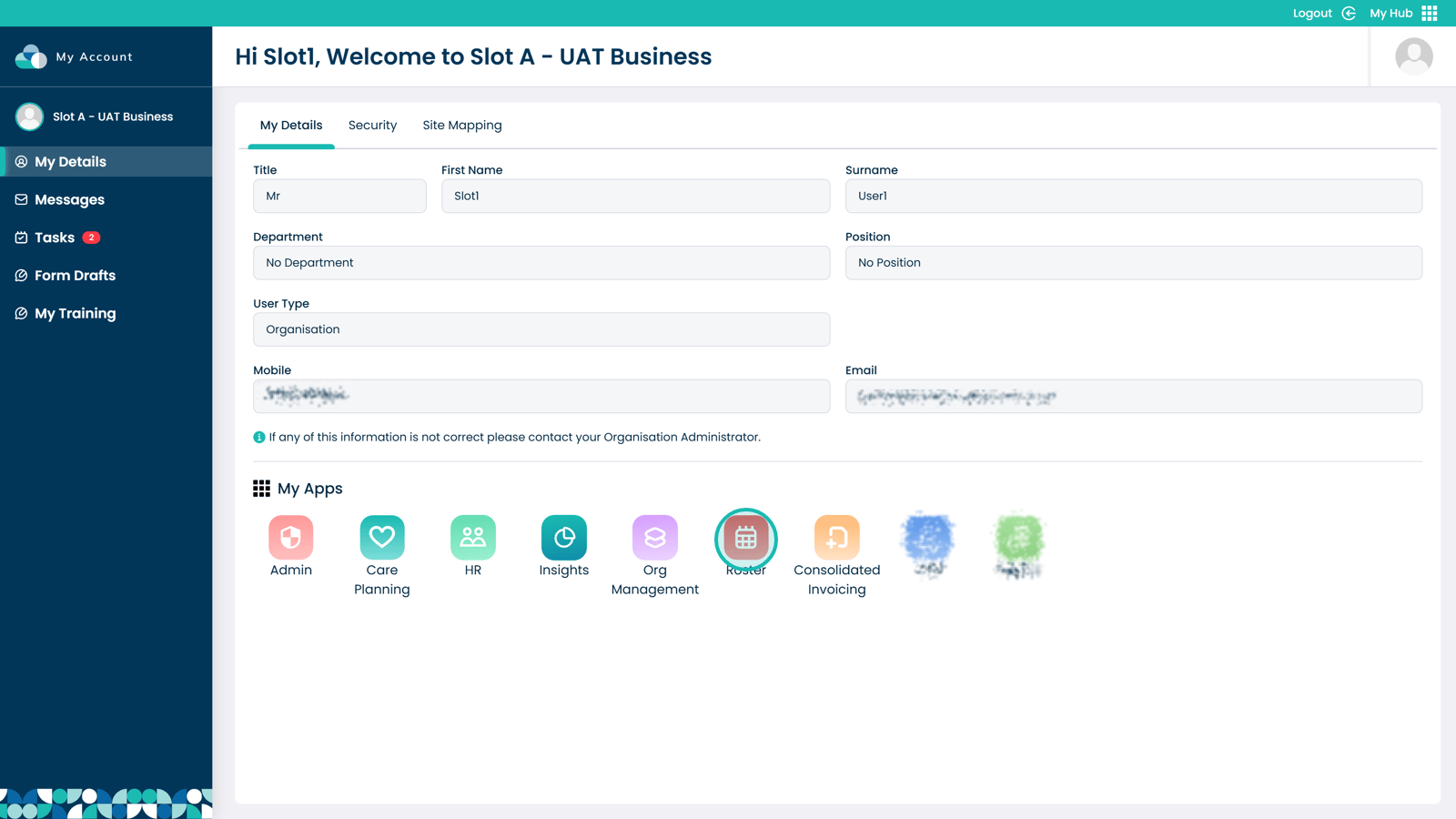Switch to the Security tab
1456x819 pixels.
(372, 126)
